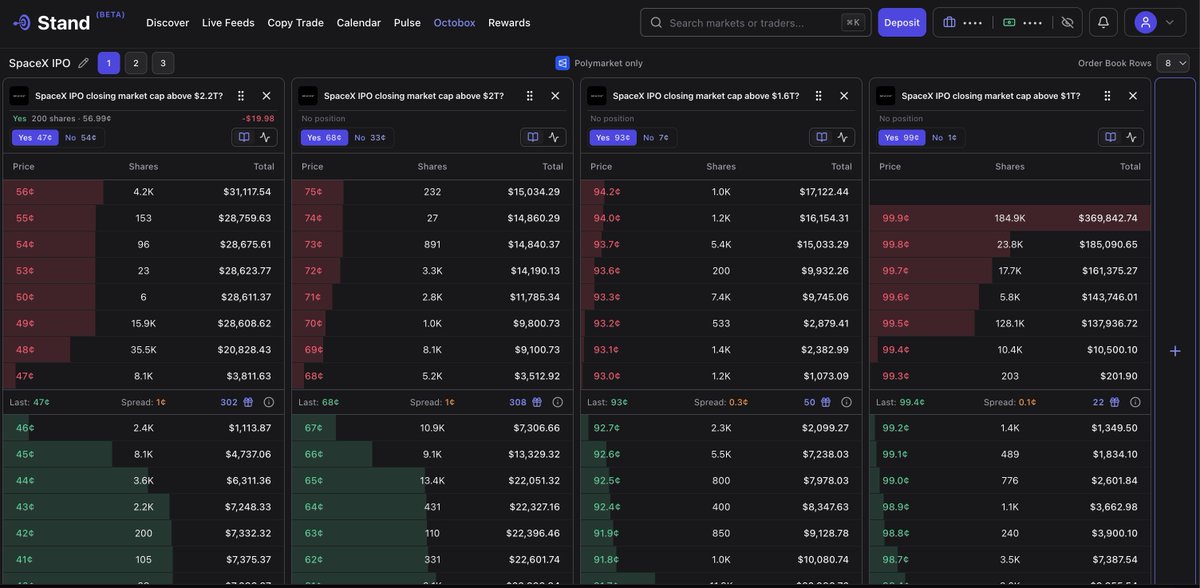This screenshot has width=1200, height=588.
Task: Open the Rewards page
Action: [509, 22]
